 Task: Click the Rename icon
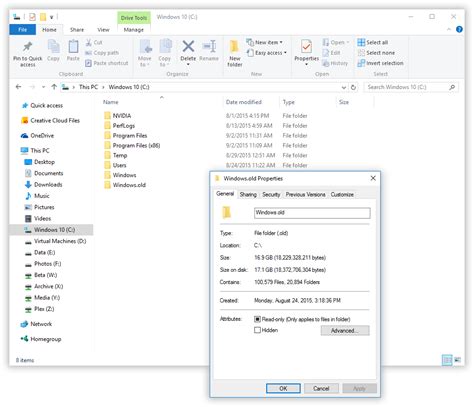point(209,46)
